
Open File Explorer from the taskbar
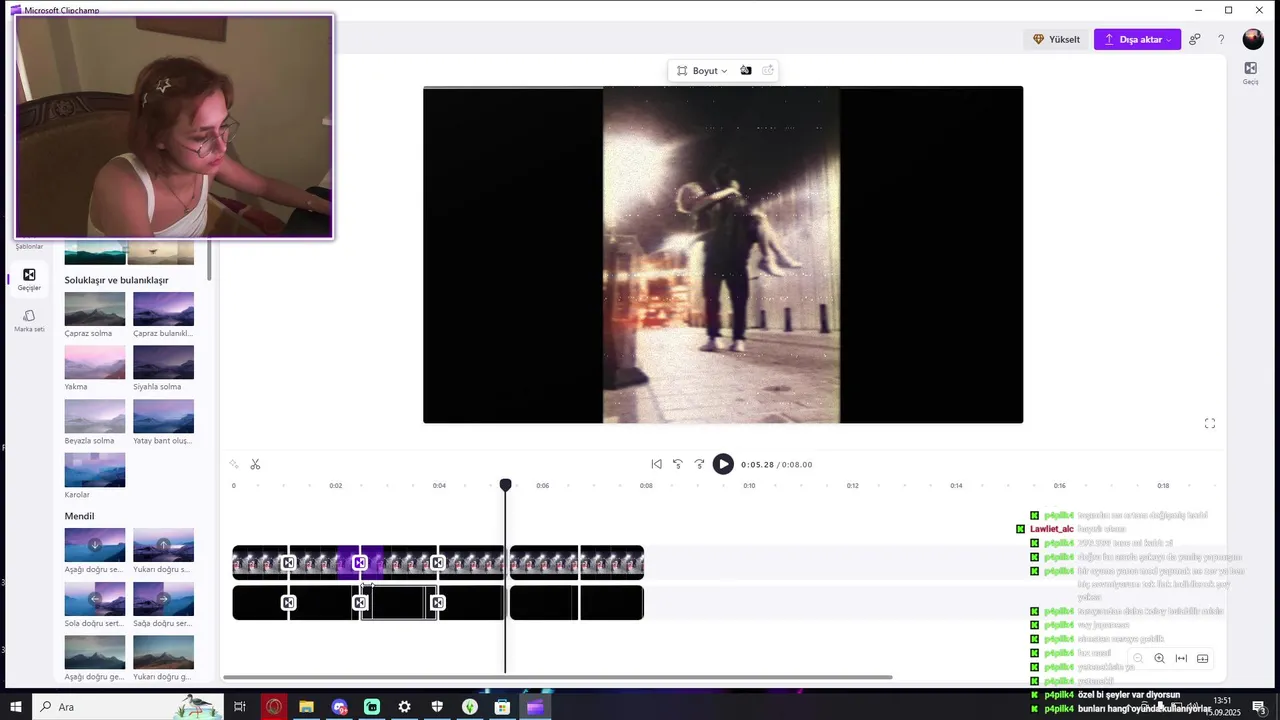(x=306, y=707)
